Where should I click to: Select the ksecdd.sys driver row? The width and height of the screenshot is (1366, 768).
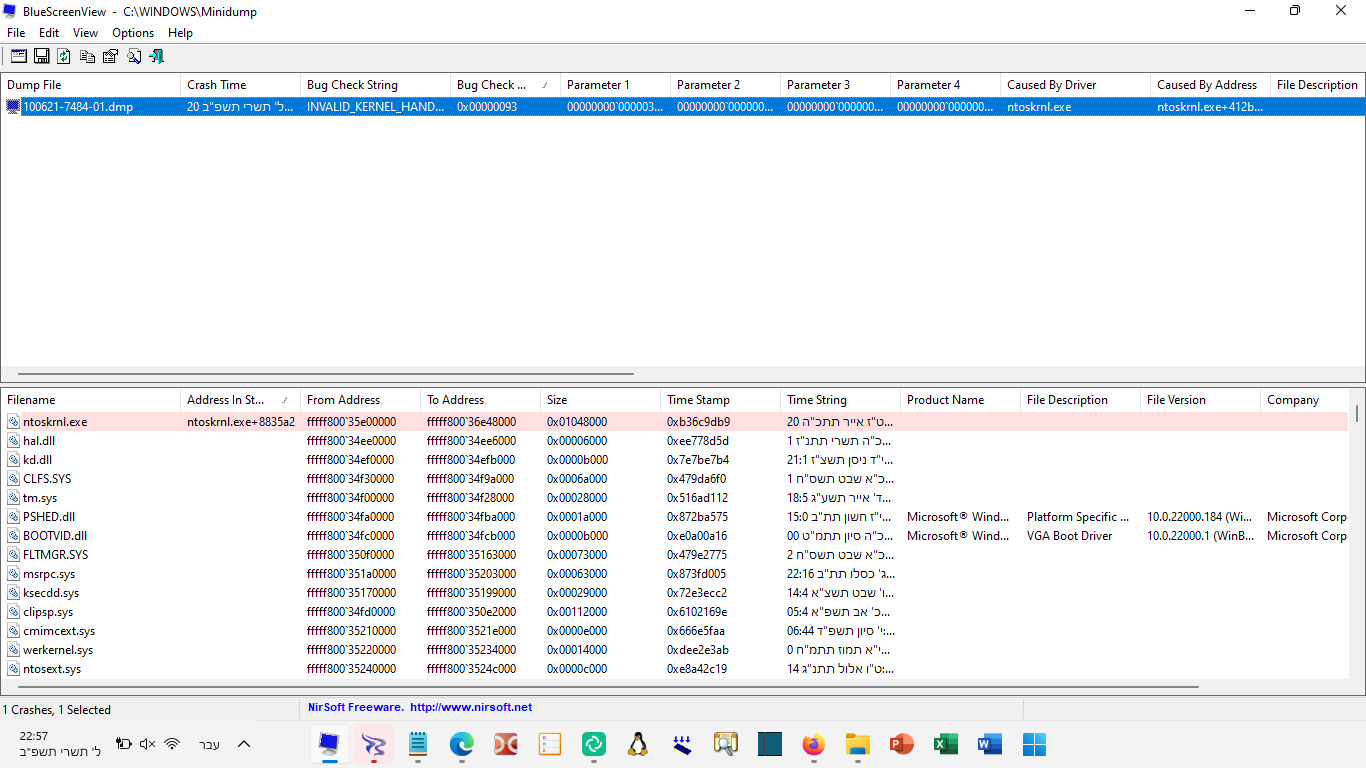pyautogui.click(x=674, y=593)
